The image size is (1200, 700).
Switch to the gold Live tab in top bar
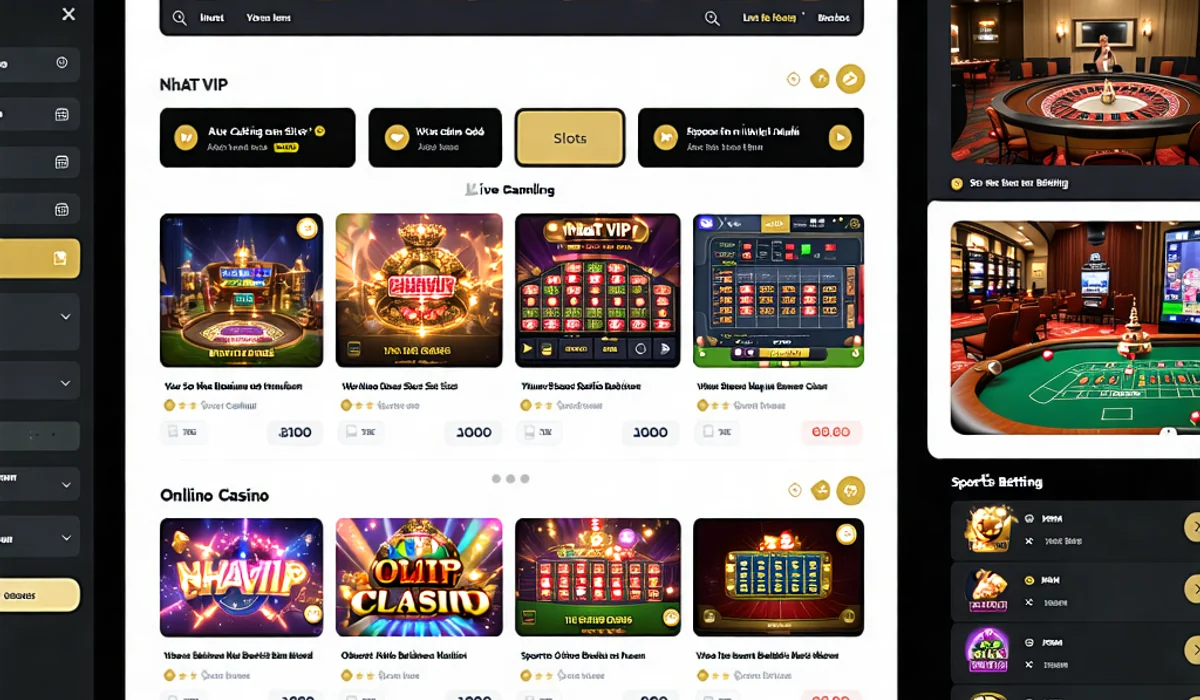(x=769, y=18)
